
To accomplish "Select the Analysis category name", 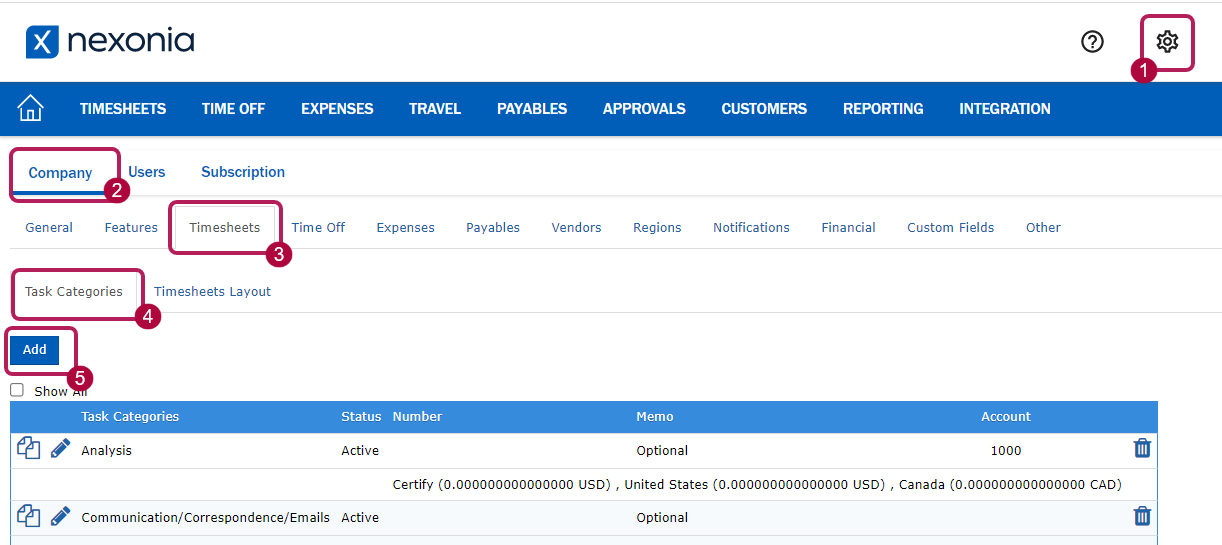I will 106,451.
